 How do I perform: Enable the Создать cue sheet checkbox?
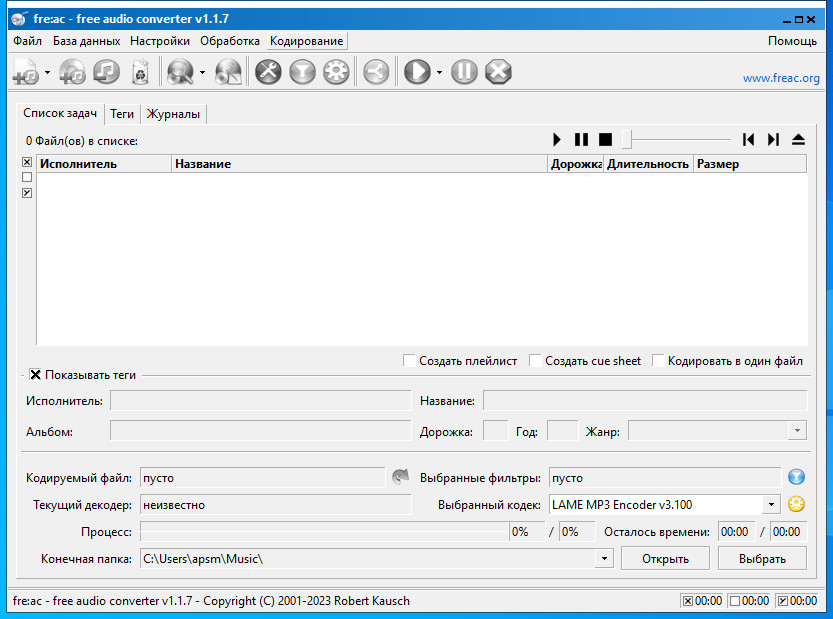[535, 361]
